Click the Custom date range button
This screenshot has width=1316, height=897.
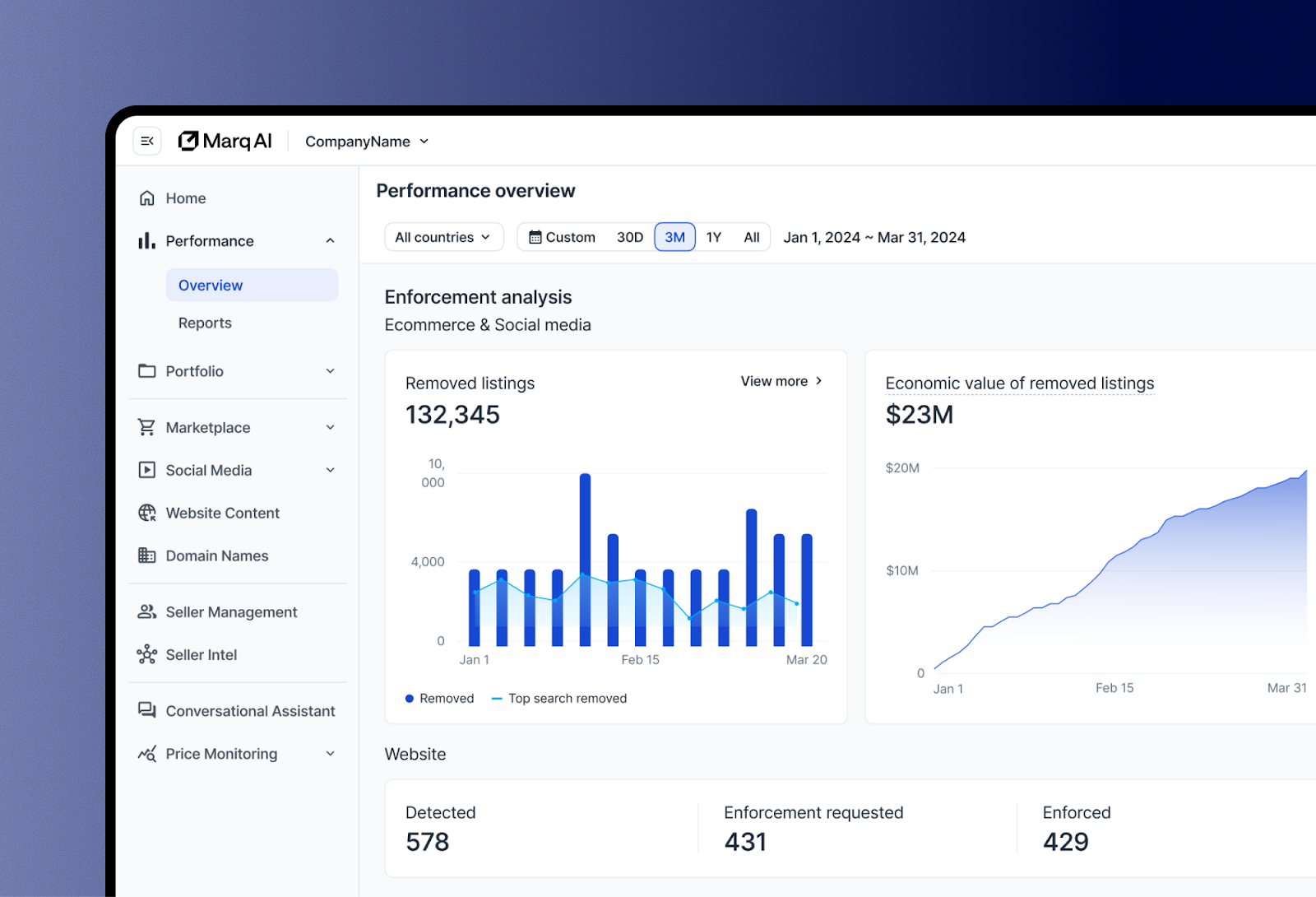pyautogui.click(x=563, y=237)
